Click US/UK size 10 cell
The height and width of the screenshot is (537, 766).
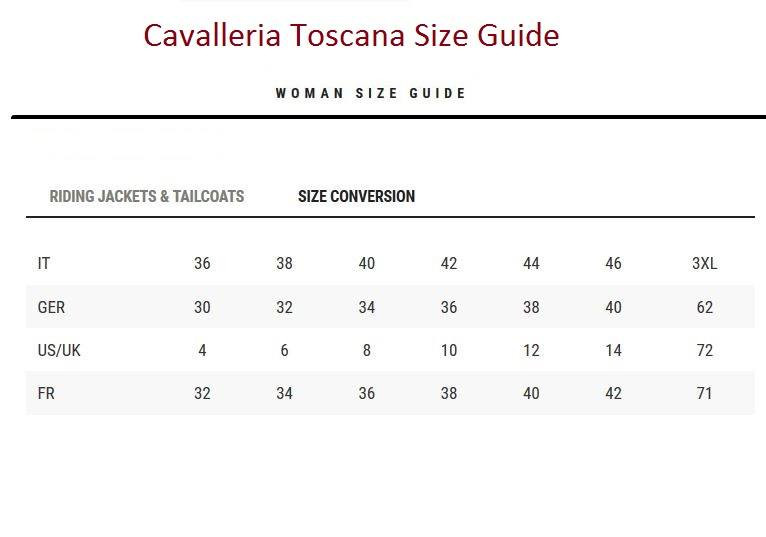click(x=449, y=351)
